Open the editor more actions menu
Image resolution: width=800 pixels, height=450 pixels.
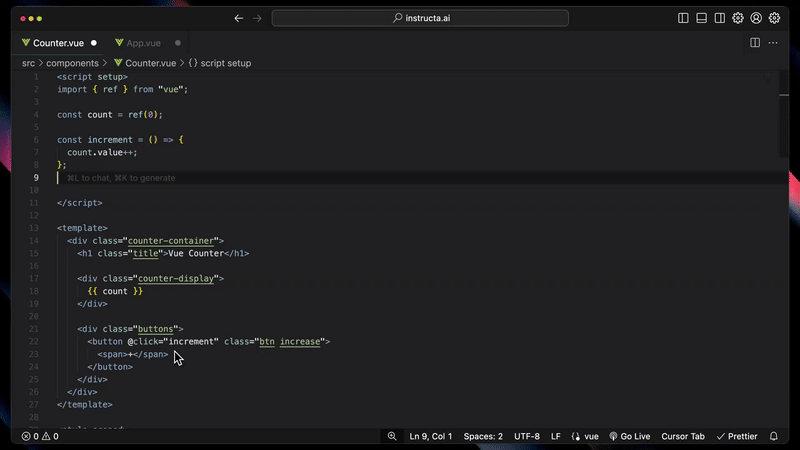tap(773, 43)
